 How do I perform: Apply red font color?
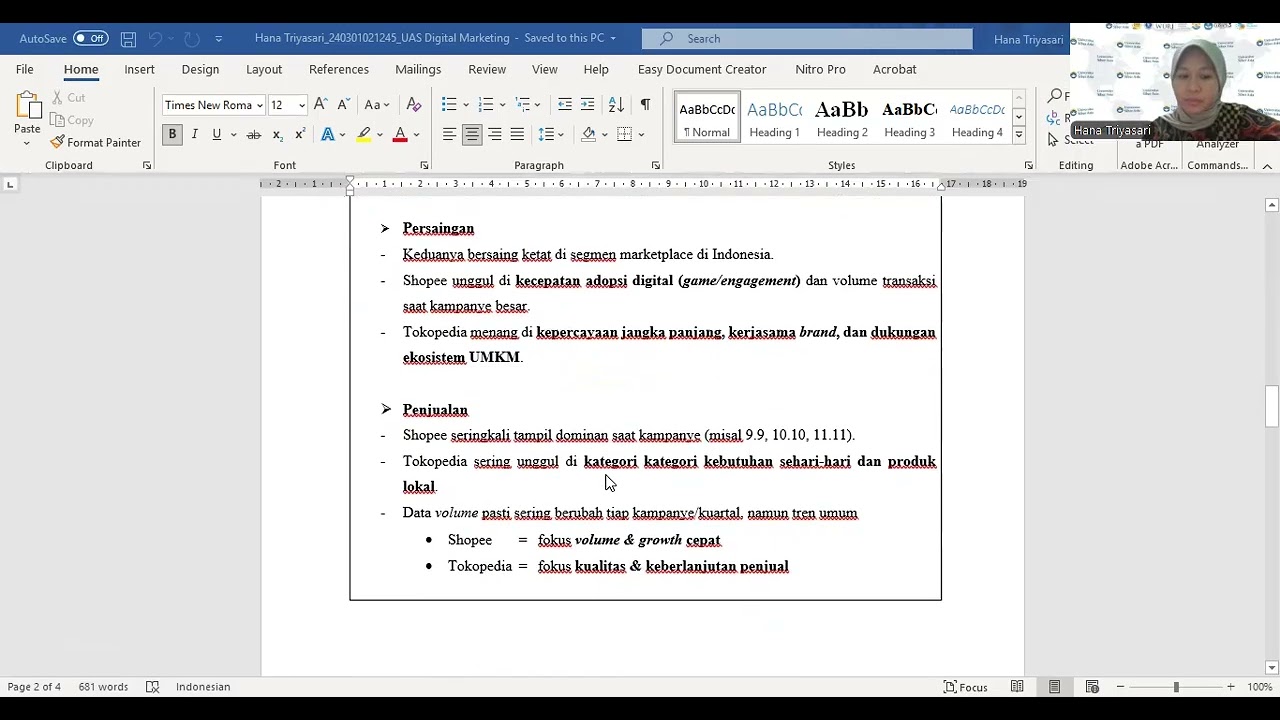click(400, 134)
